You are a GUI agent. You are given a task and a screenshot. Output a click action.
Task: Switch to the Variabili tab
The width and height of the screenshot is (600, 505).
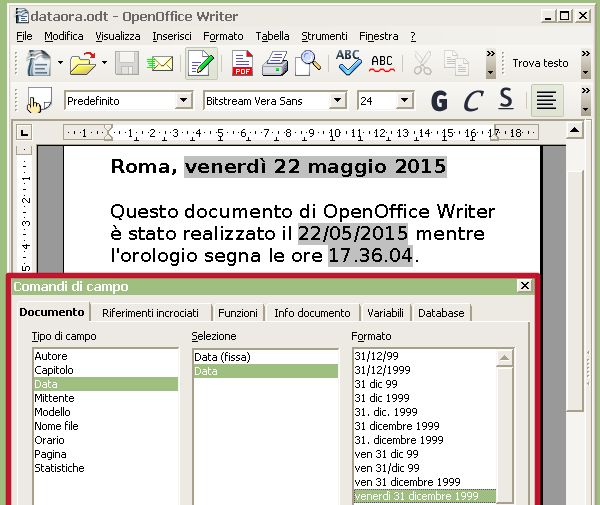(385, 313)
